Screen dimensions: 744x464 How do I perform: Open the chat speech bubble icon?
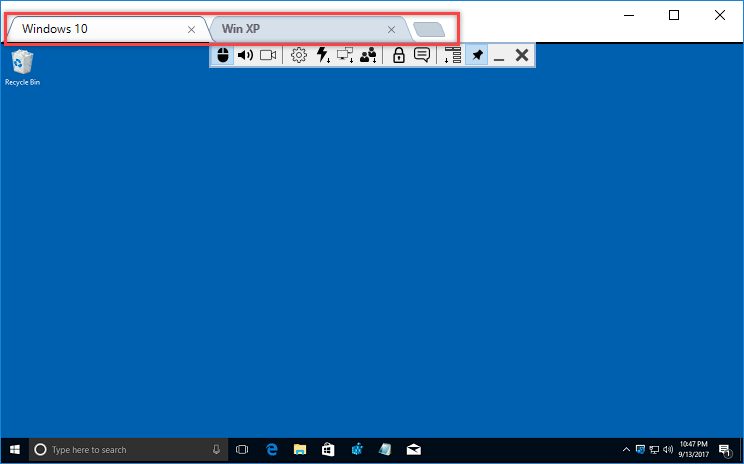(x=422, y=56)
